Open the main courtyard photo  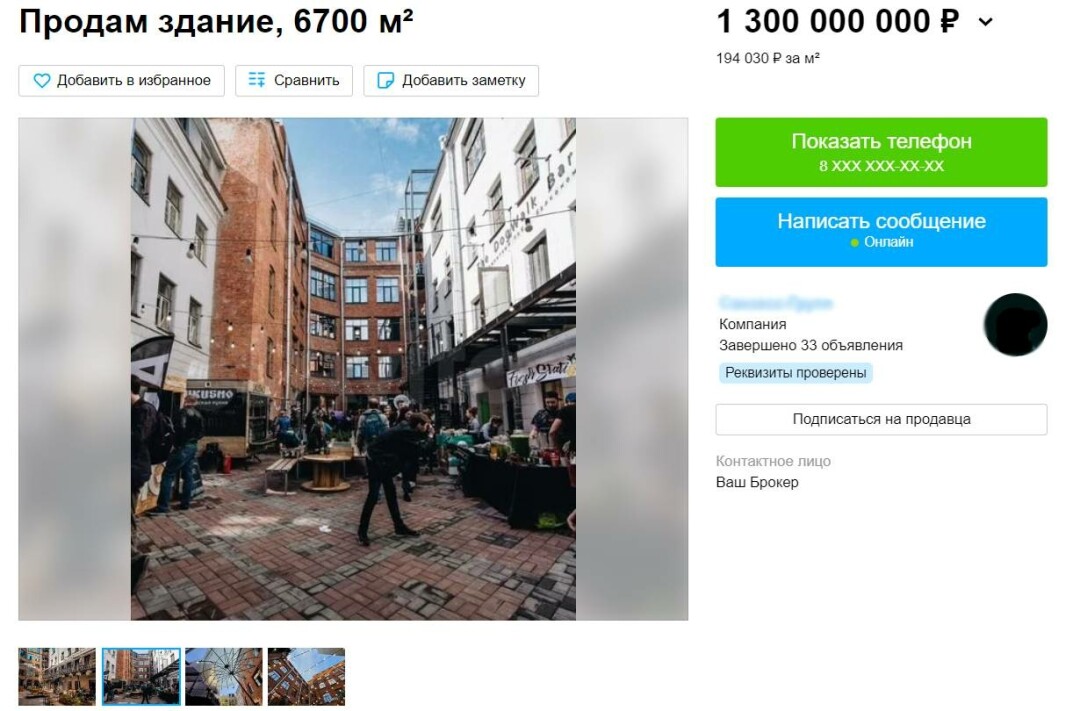point(353,369)
